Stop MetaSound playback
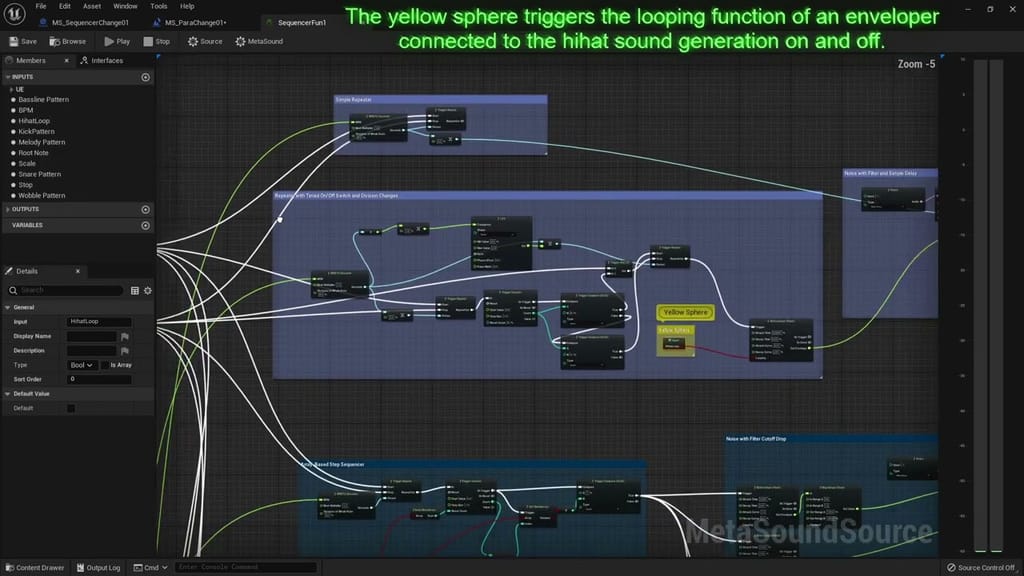 pyautogui.click(x=156, y=41)
